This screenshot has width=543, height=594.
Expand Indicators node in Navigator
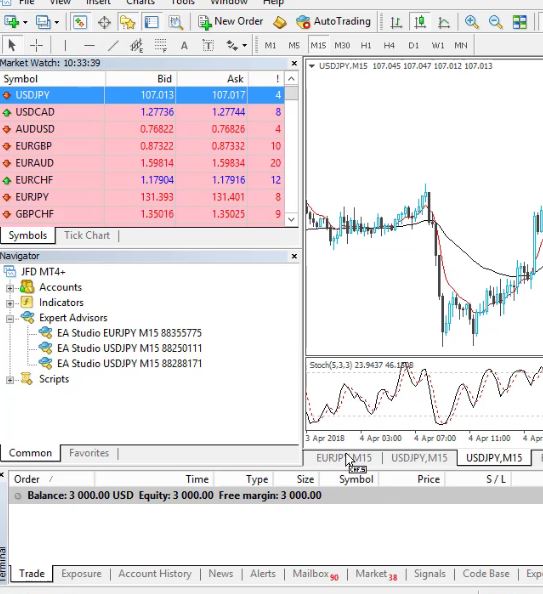[10, 303]
